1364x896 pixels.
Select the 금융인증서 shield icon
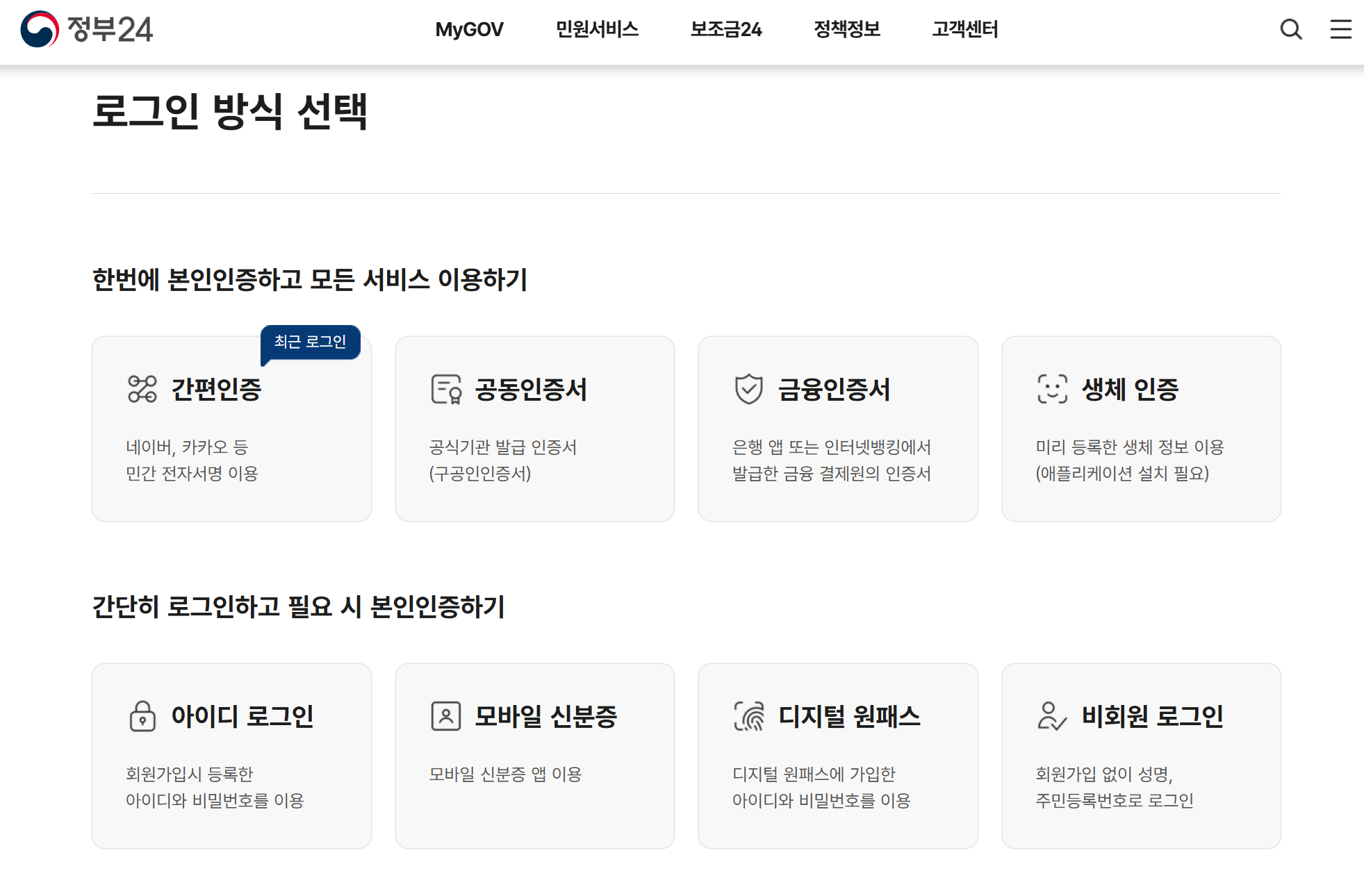(748, 390)
